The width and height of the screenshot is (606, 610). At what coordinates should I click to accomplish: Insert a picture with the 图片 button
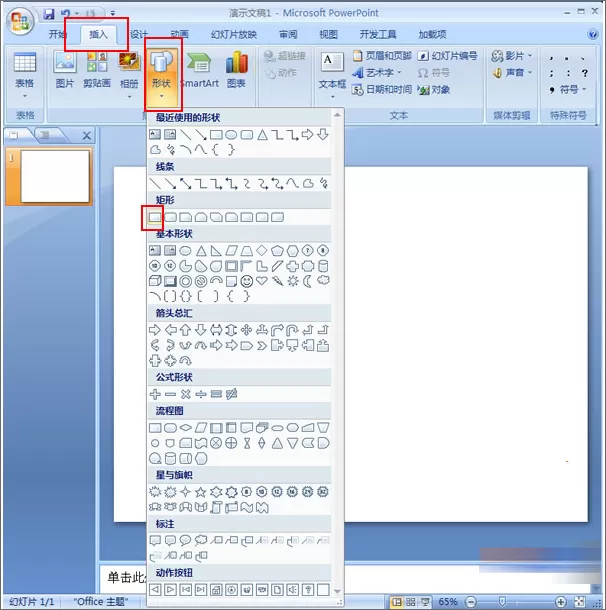65,70
